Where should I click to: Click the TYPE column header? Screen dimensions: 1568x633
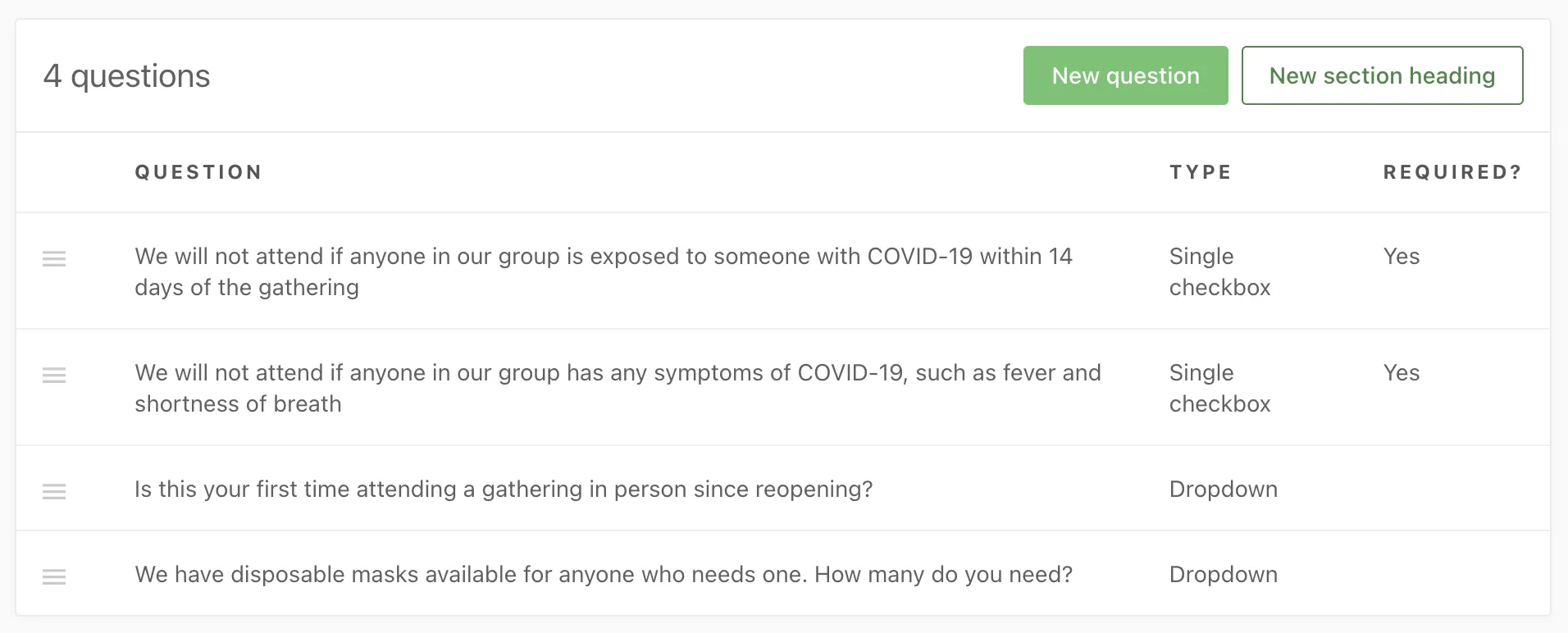tap(1201, 172)
